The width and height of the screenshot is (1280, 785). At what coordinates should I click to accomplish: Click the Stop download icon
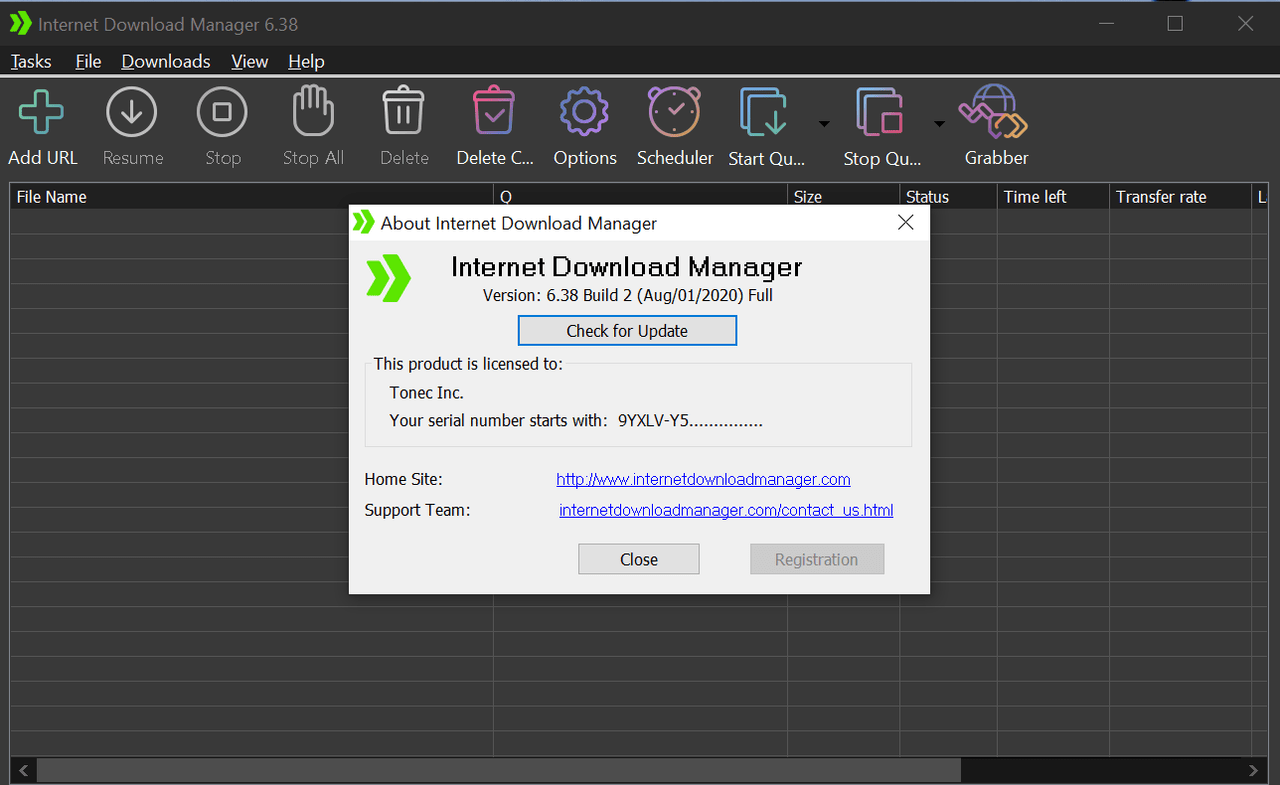(222, 112)
